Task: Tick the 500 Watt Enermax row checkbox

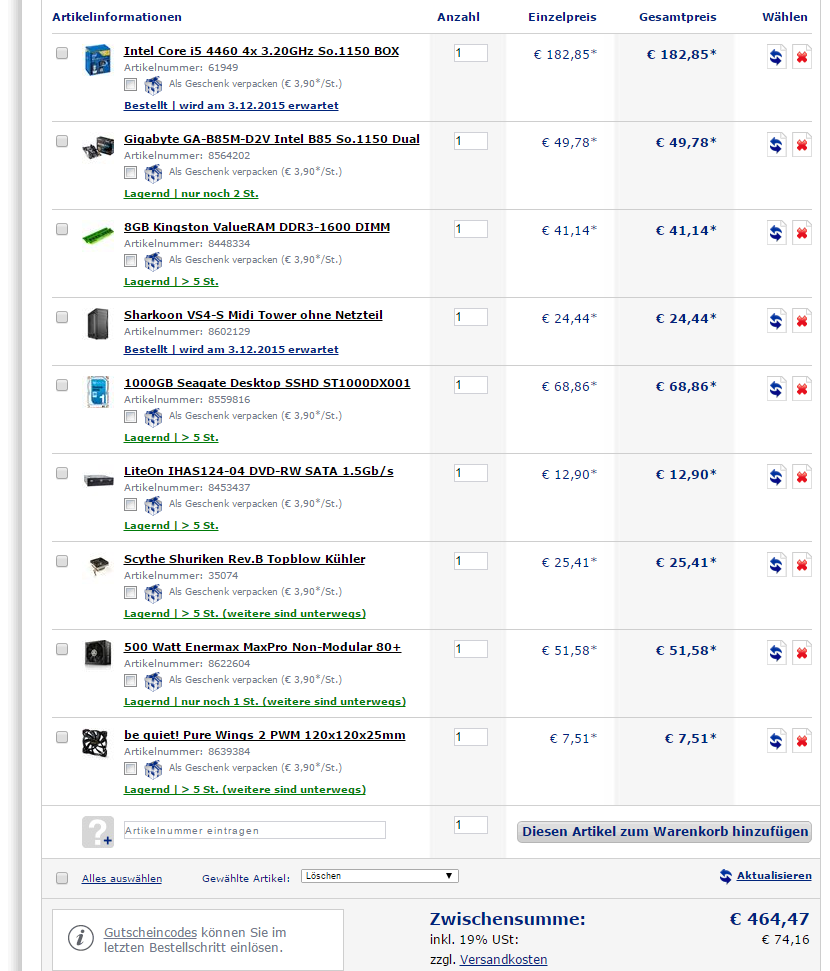Action: click(62, 649)
